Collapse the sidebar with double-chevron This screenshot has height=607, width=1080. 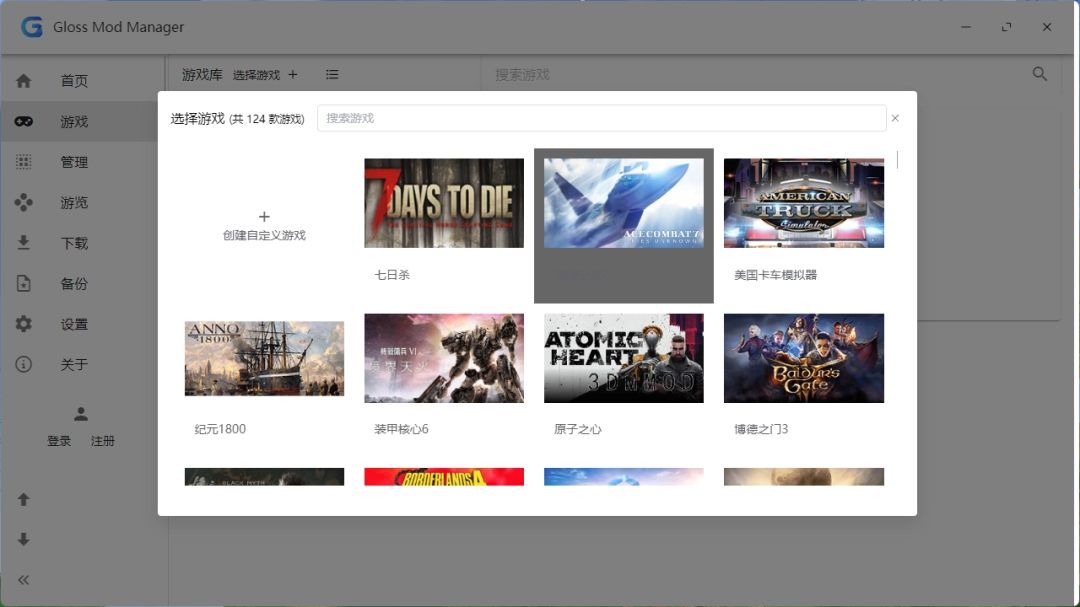click(x=23, y=579)
